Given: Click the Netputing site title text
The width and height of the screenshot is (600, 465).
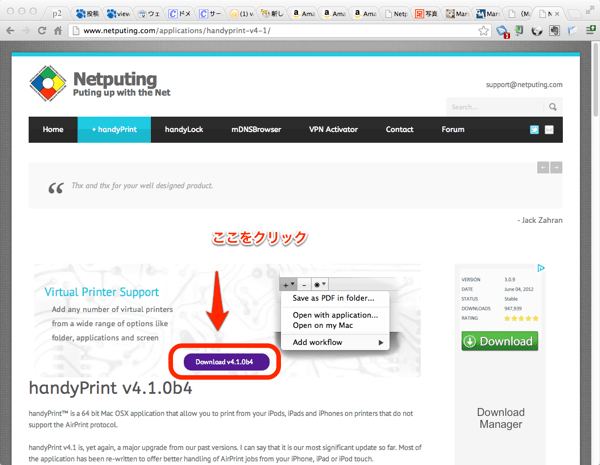Looking at the screenshot, I should point(115,79).
